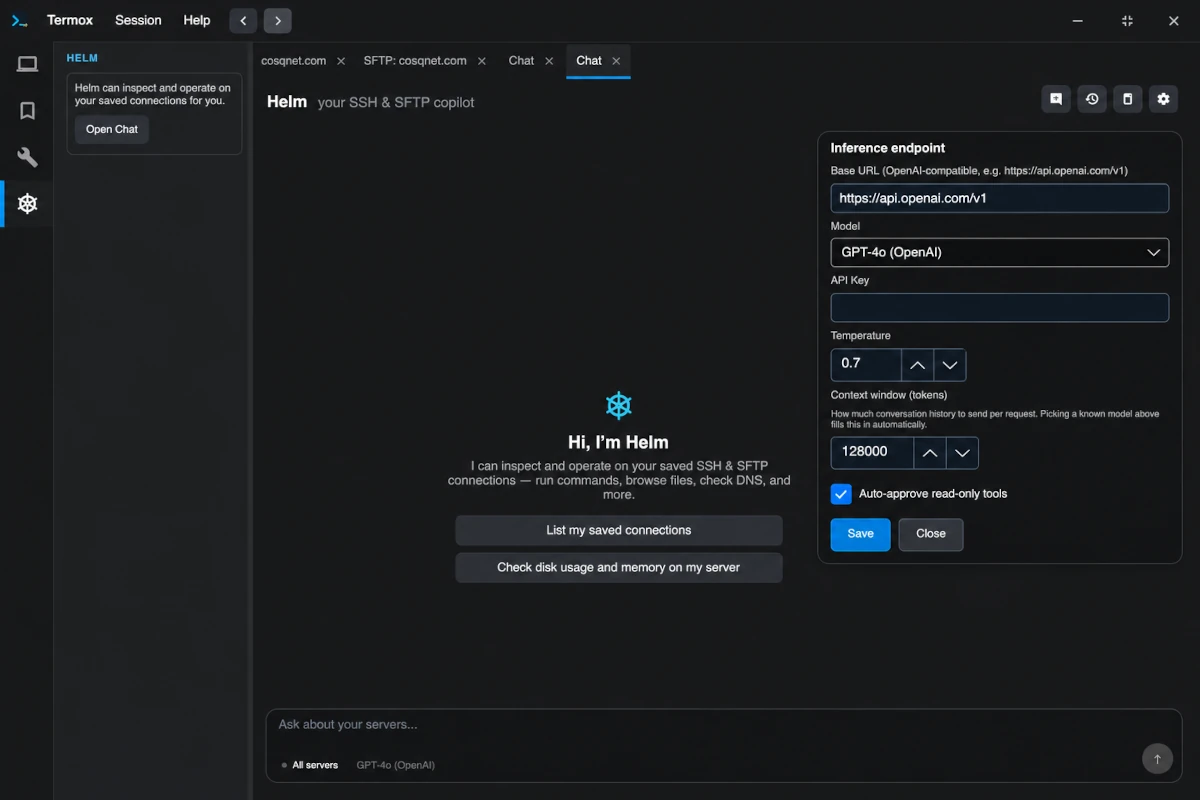Click Check disk usage and memory suggestion
1200x800 pixels.
619,567
